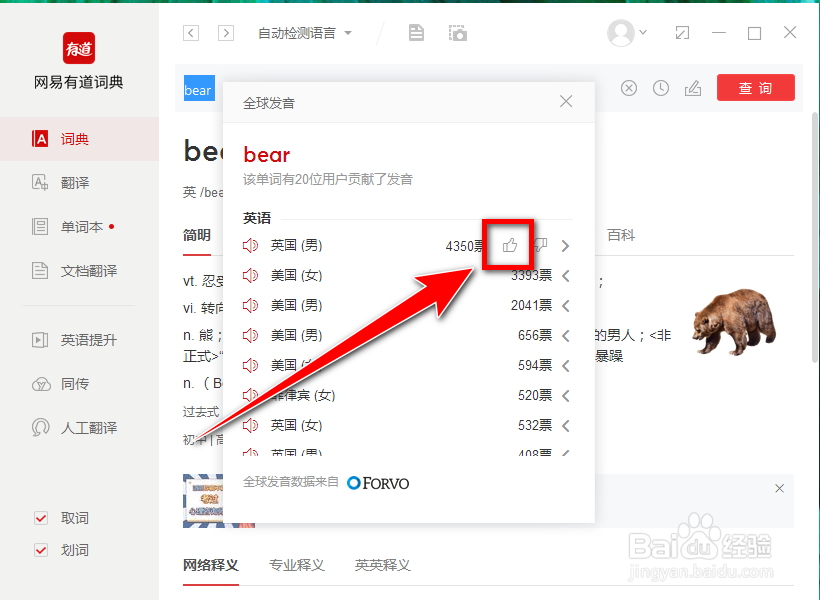Click the bear picture thumbnail
Image resolution: width=820 pixels, height=600 pixels.
pos(734,321)
